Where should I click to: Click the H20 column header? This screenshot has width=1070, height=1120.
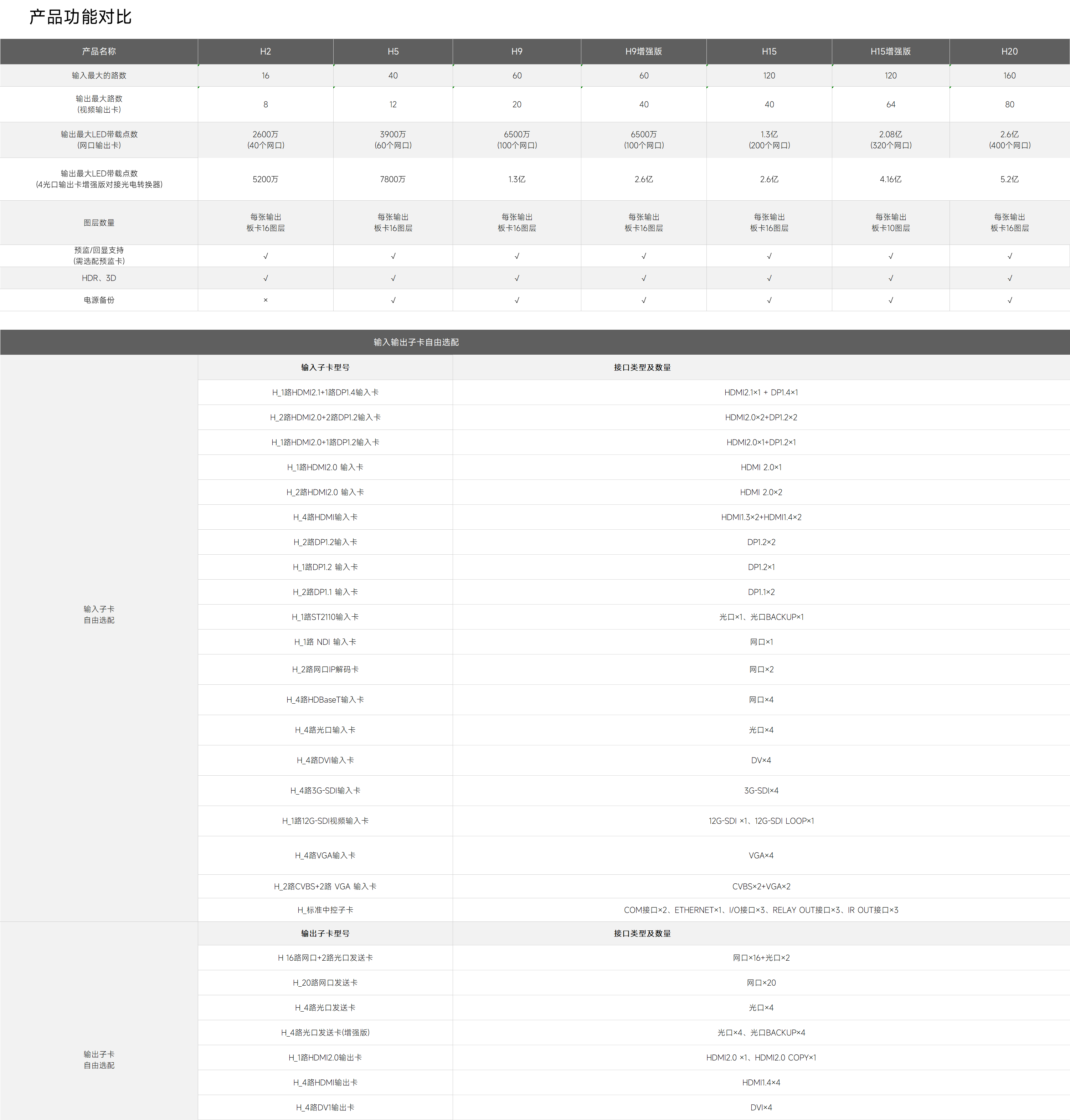[1009, 51]
